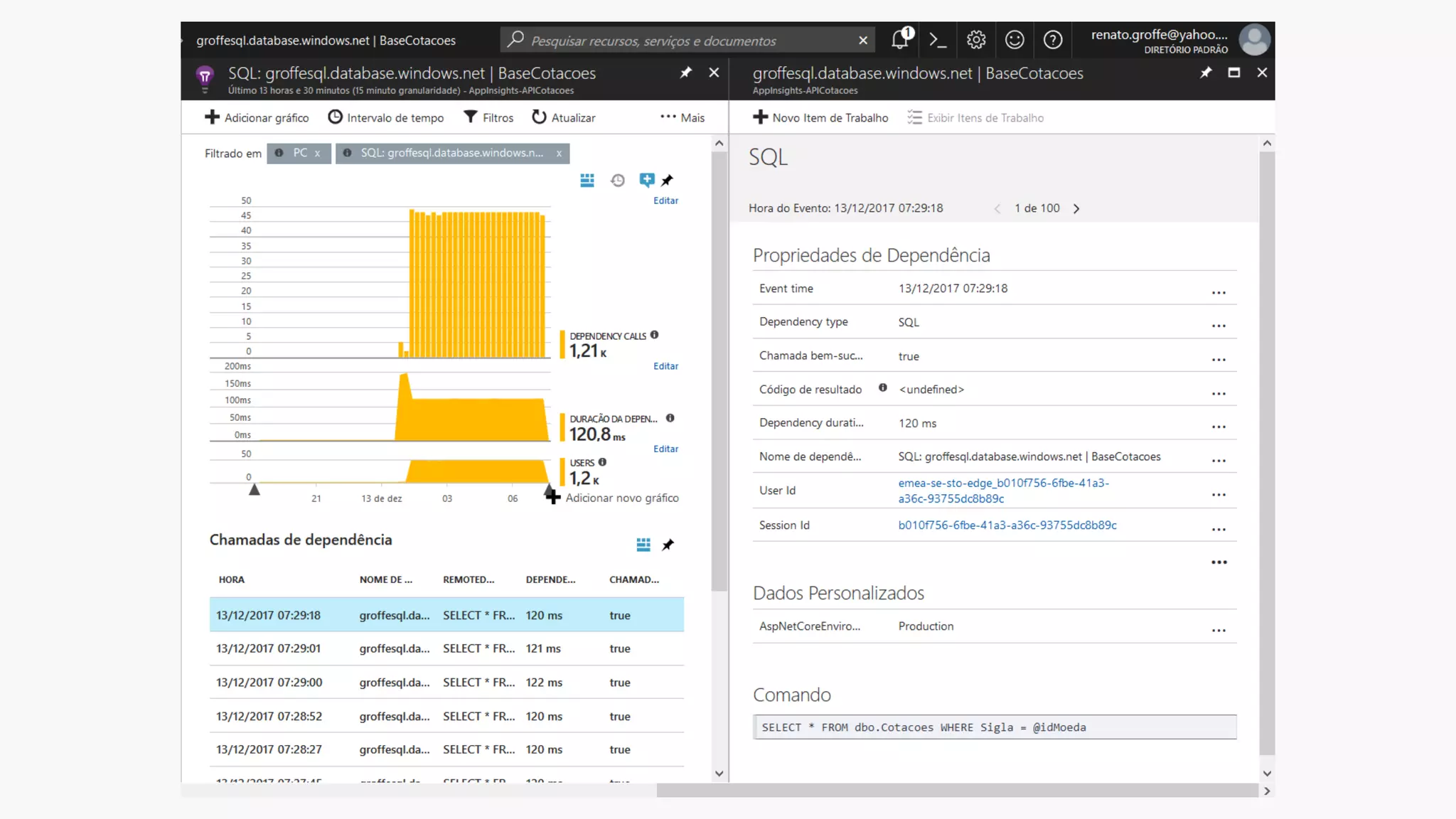Switch chart to grid view icon

pos(587,181)
